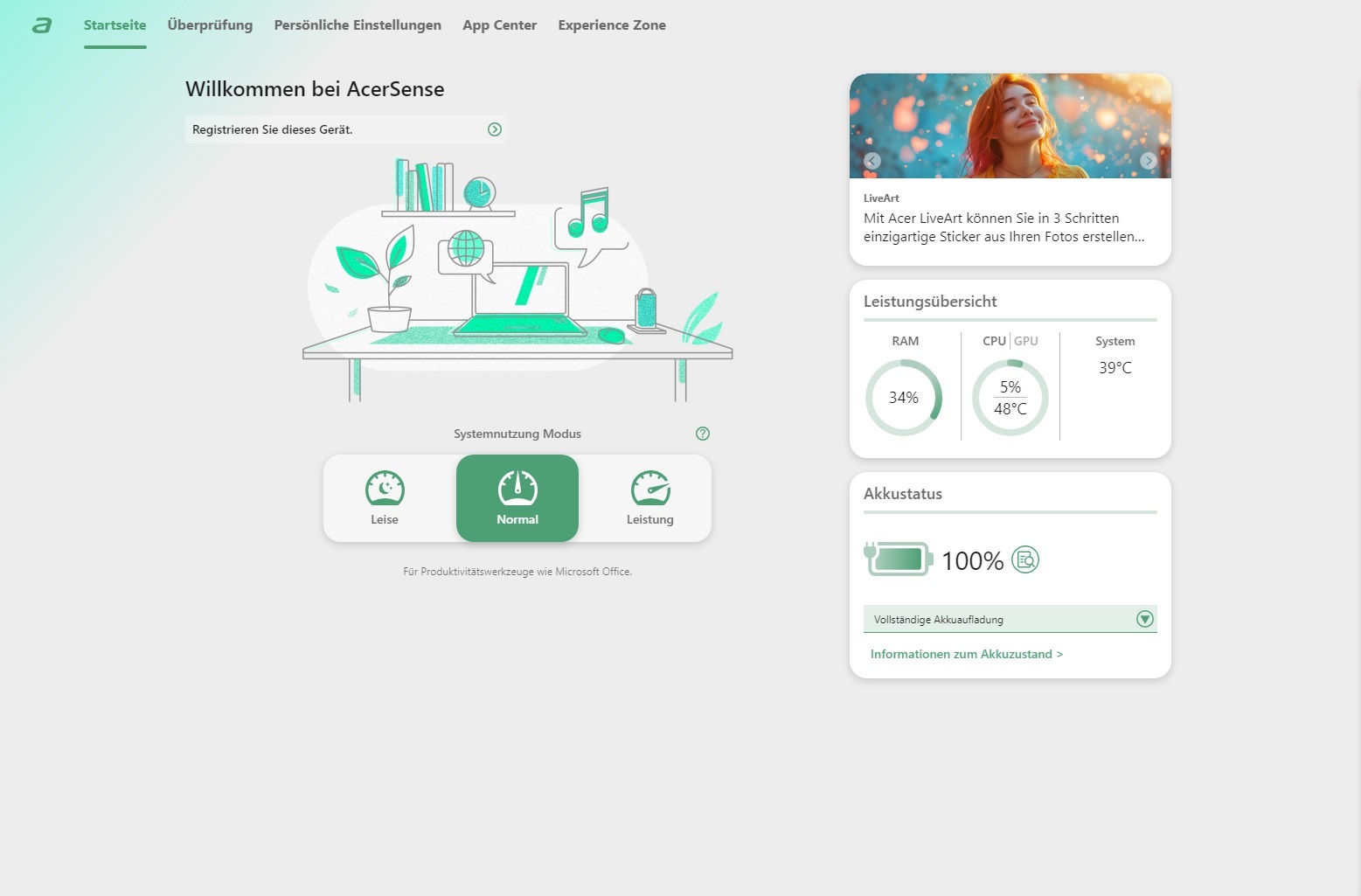Click the CPU usage gauge 5%
This screenshot has width=1361, height=896.
click(1010, 398)
